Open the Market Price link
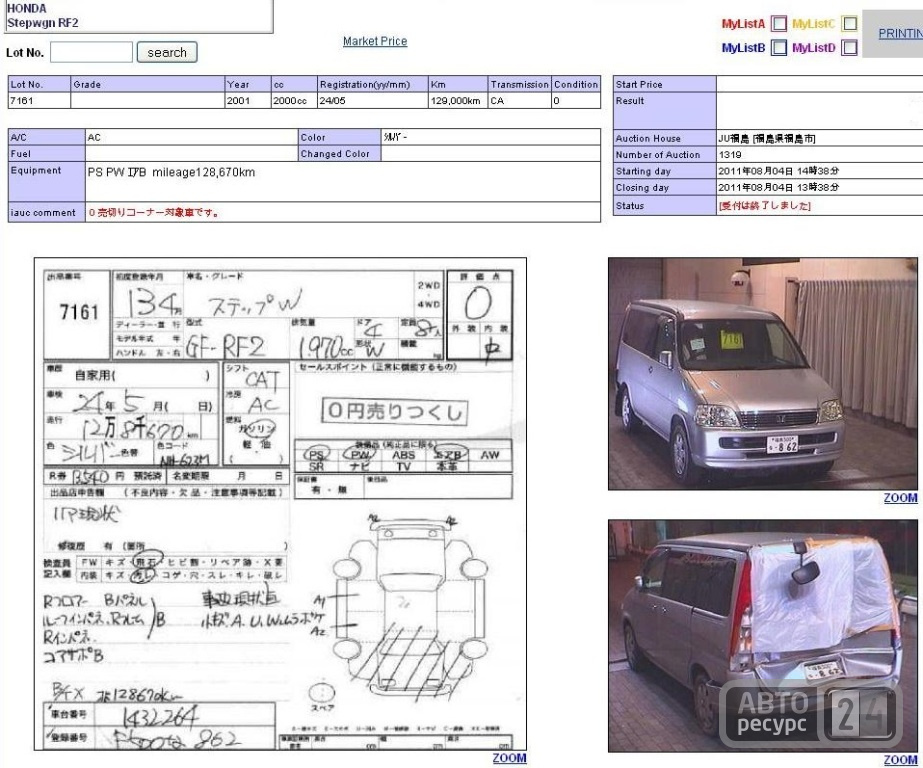Image resolution: width=923 pixels, height=768 pixels. pyautogui.click(x=375, y=41)
